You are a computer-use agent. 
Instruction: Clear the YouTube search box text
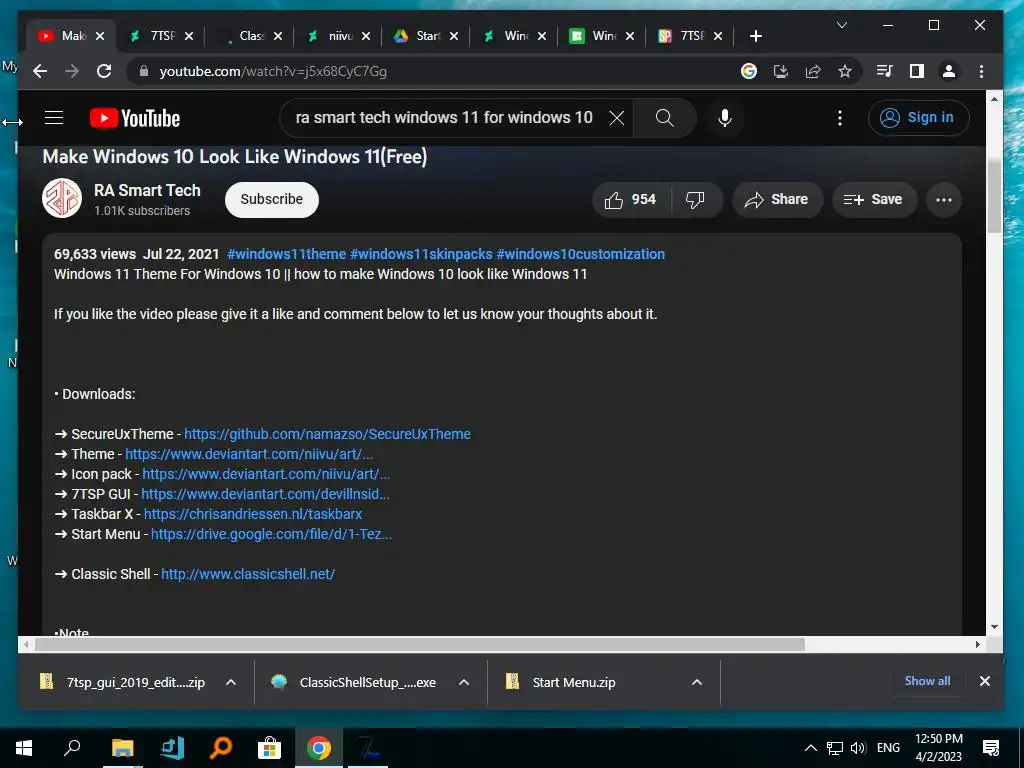point(616,118)
